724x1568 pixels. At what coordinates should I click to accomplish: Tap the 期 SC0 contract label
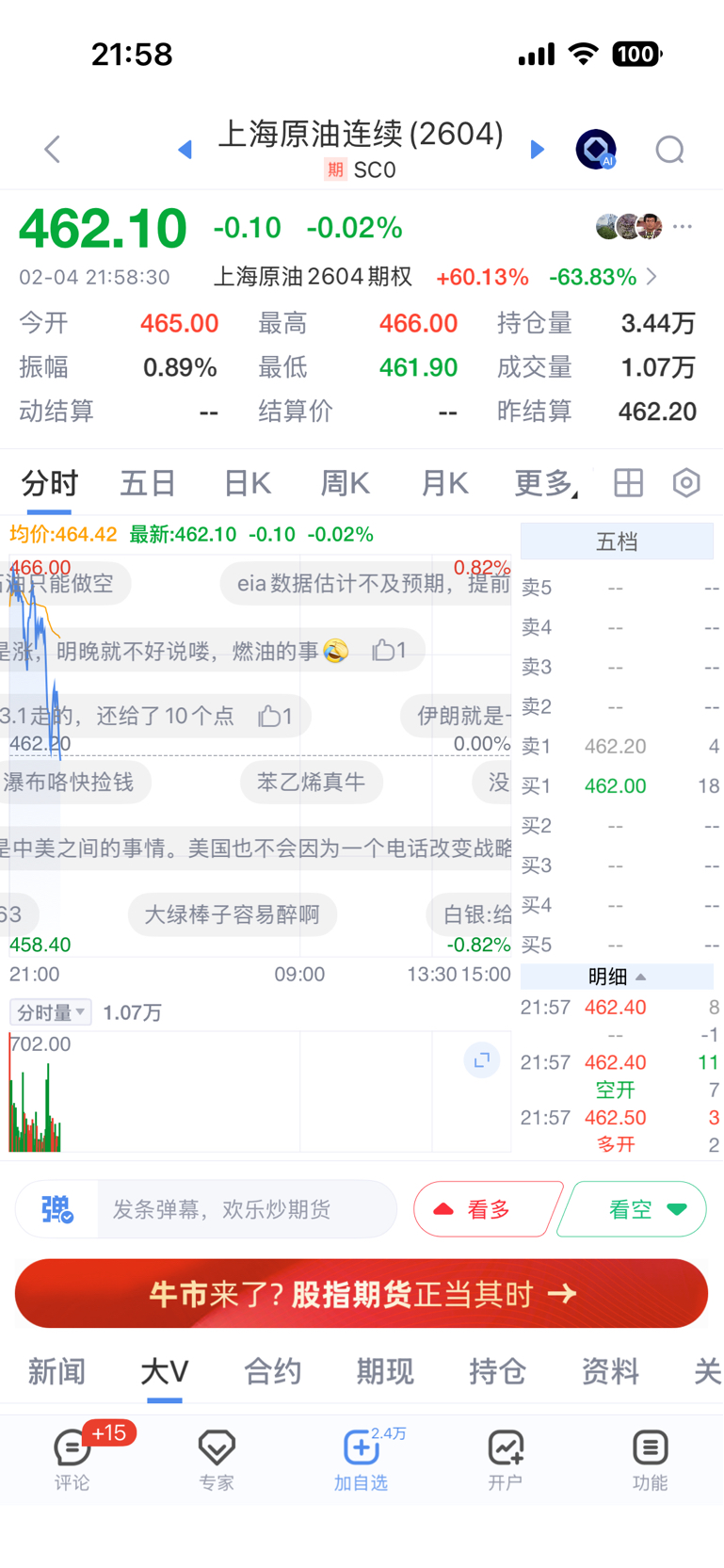[x=361, y=170]
